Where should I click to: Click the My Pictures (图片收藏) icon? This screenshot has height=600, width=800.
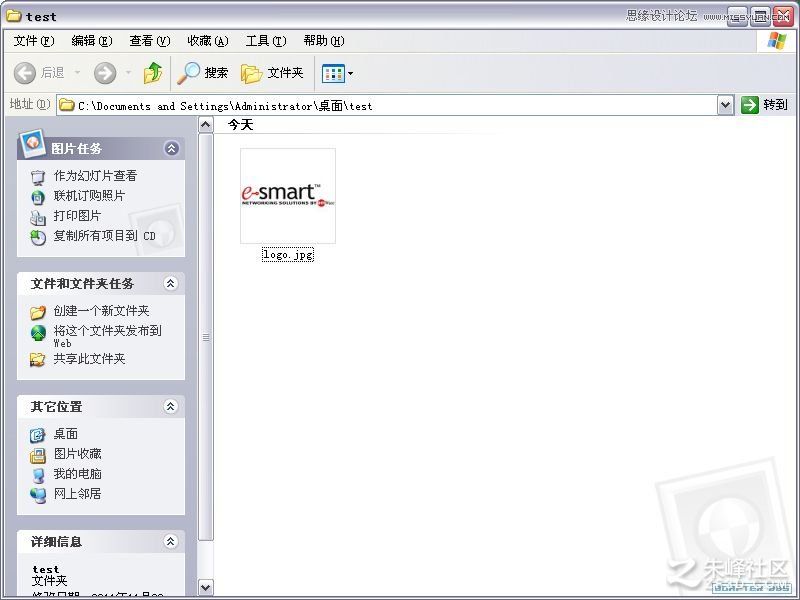point(38,455)
